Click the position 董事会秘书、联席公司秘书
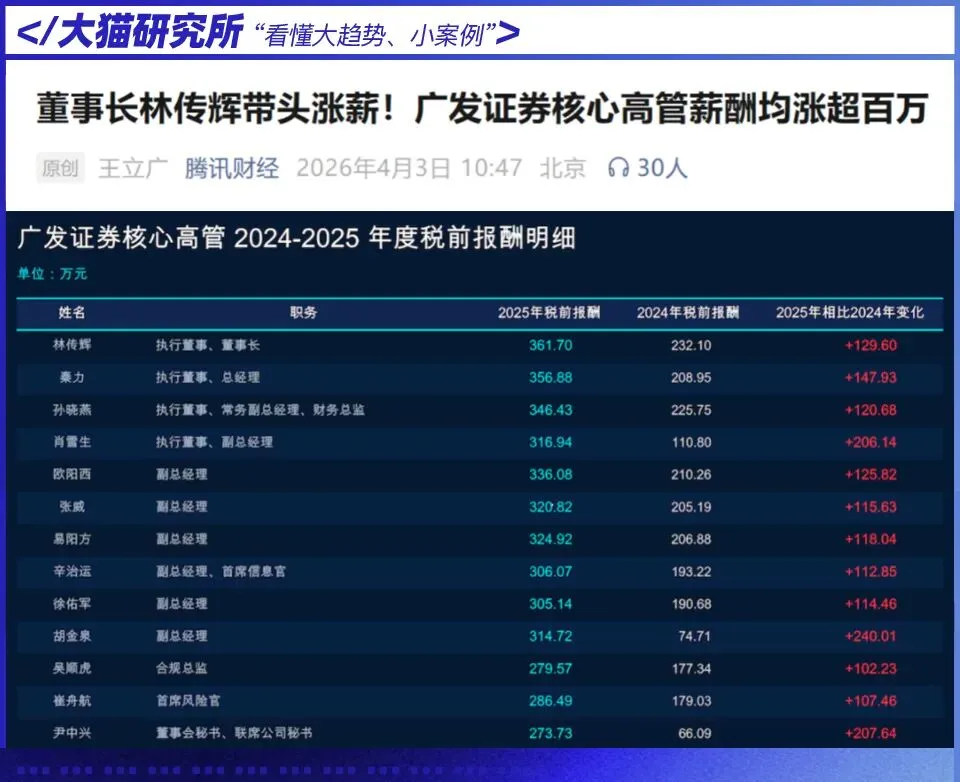 234,733
